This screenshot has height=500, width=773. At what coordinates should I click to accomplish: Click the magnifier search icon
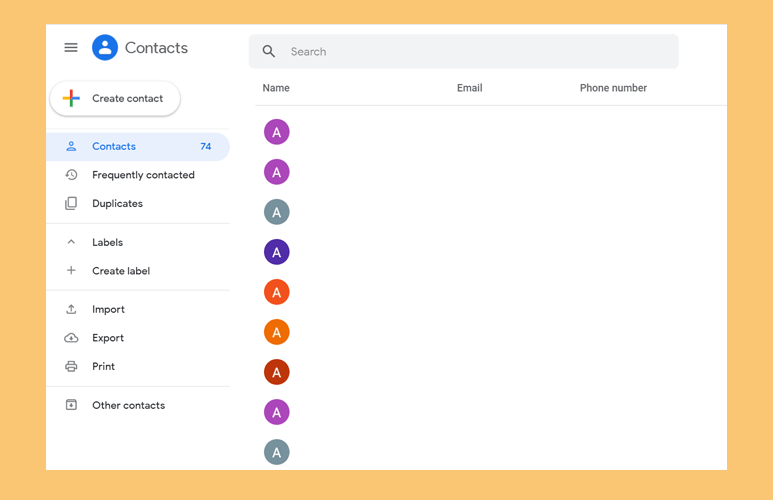pos(269,51)
